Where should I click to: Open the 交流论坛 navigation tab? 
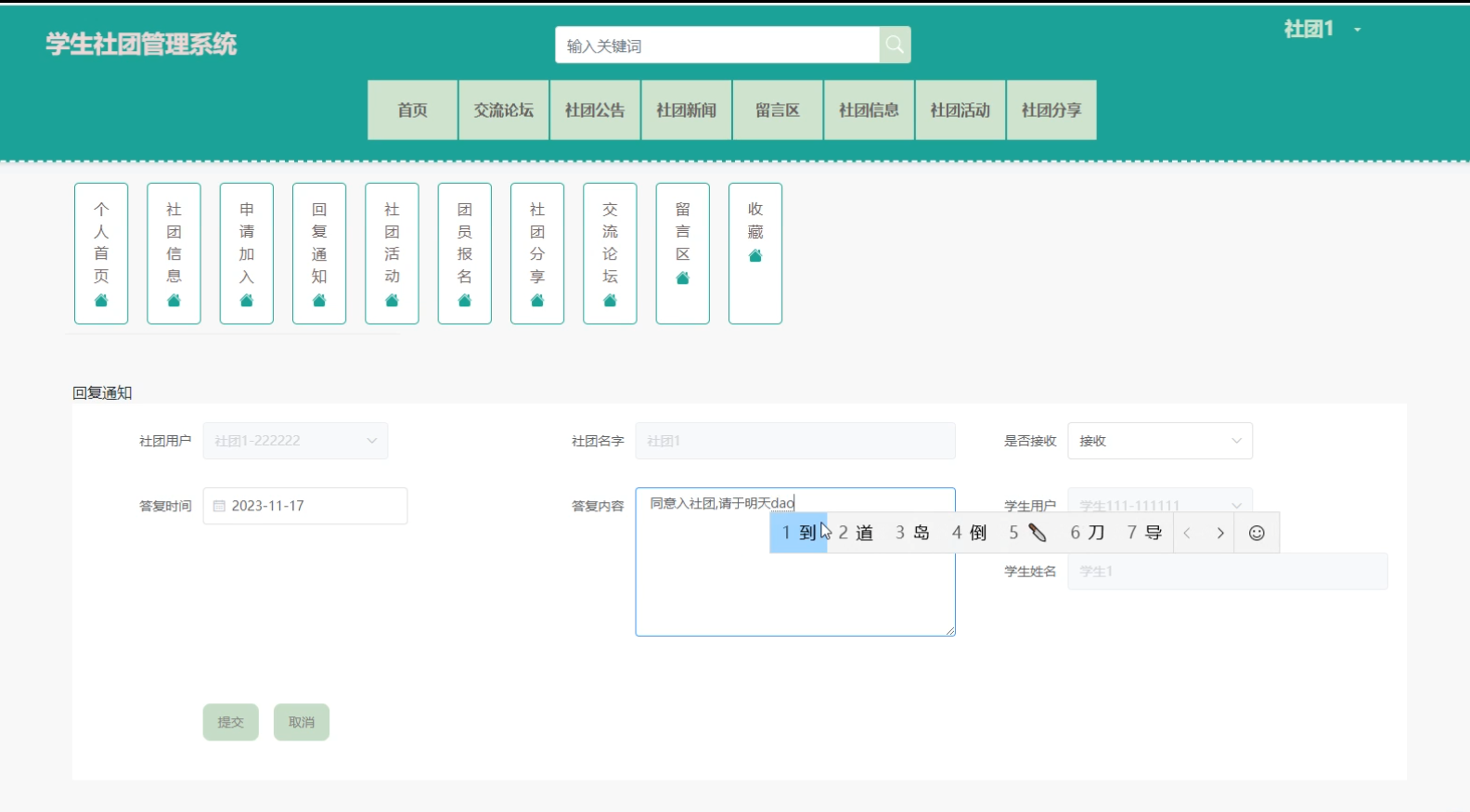point(504,110)
